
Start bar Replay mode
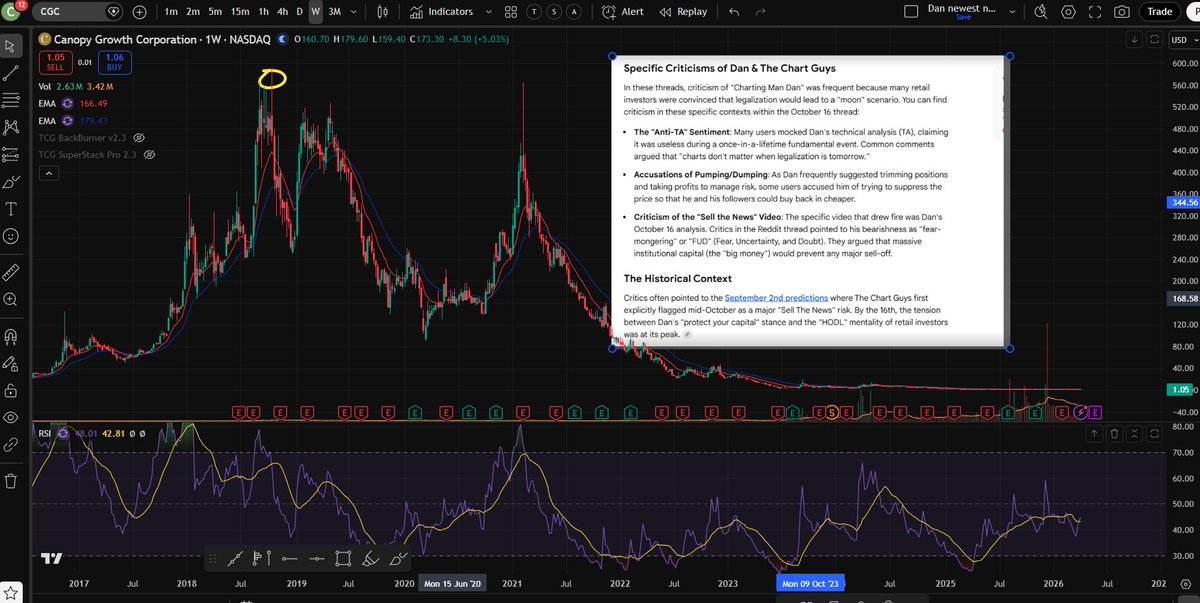684,12
